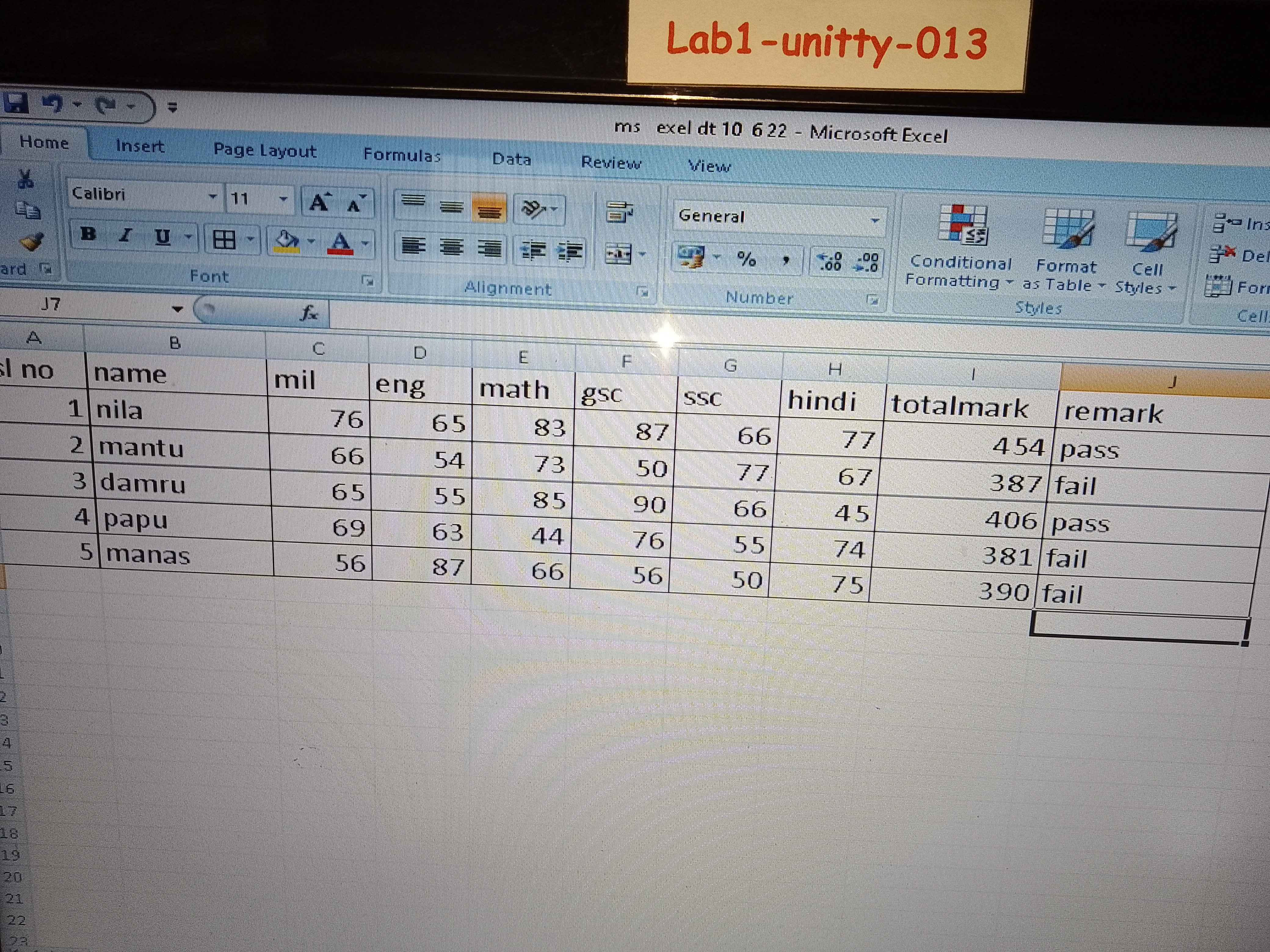Viewport: 1270px width, 952px height.
Task: Select the totalmark header cell
Action: tap(970, 406)
